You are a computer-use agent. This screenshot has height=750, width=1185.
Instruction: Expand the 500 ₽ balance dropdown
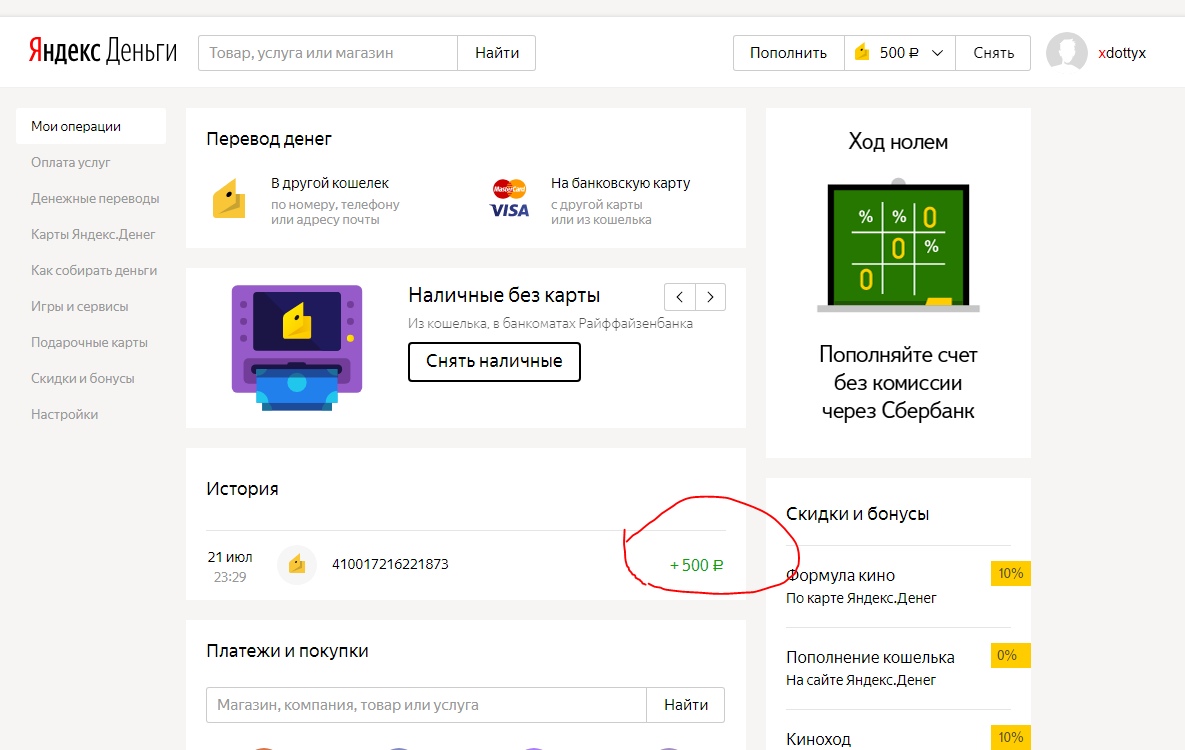point(899,53)
